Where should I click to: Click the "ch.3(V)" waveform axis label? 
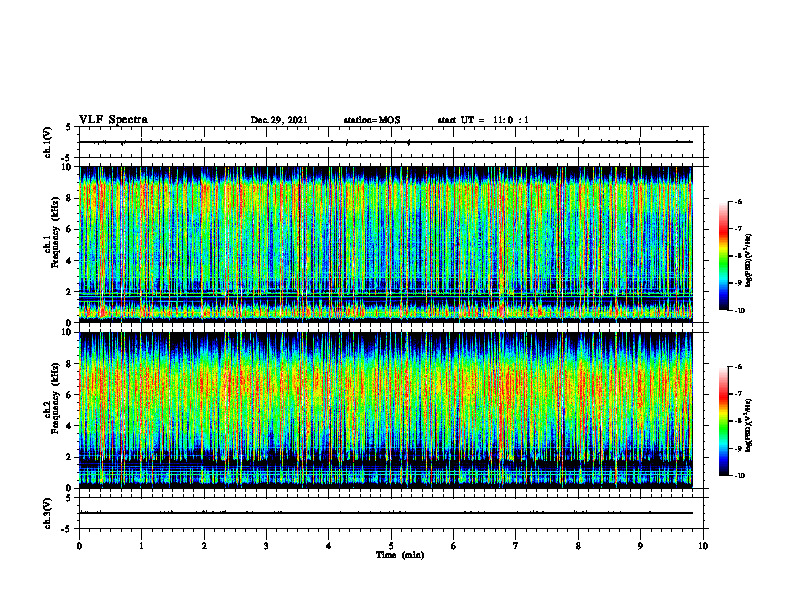coord(47,513)
